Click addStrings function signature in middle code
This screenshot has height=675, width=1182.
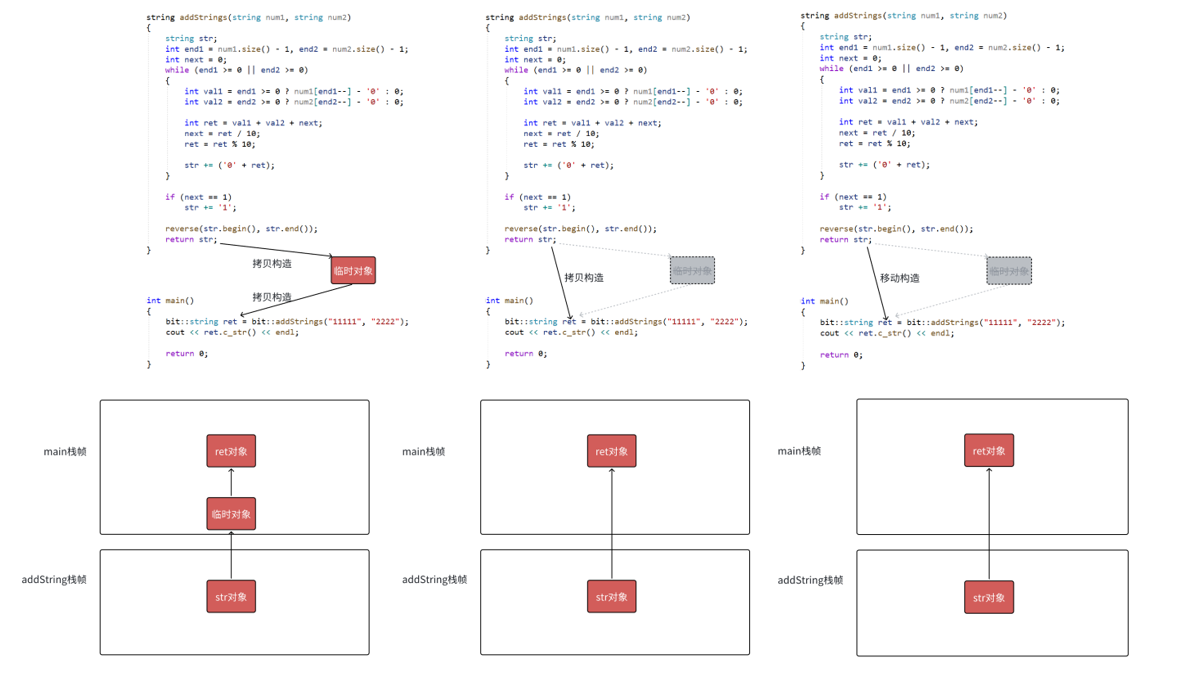(588, 17)
